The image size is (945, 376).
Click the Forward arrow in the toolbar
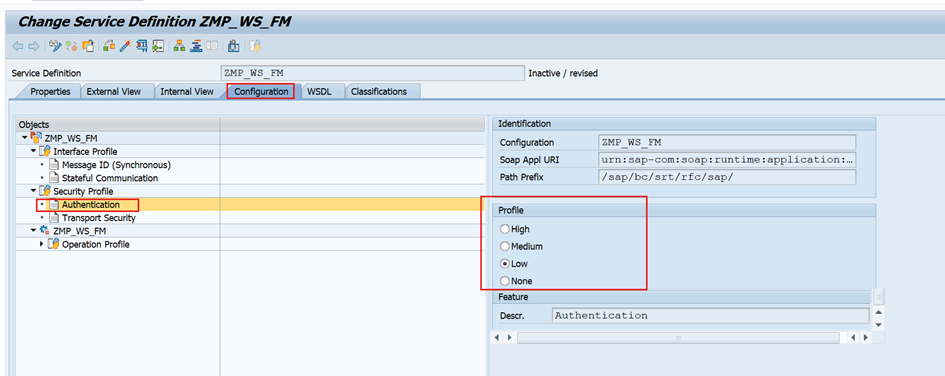[x=34, y=46]
